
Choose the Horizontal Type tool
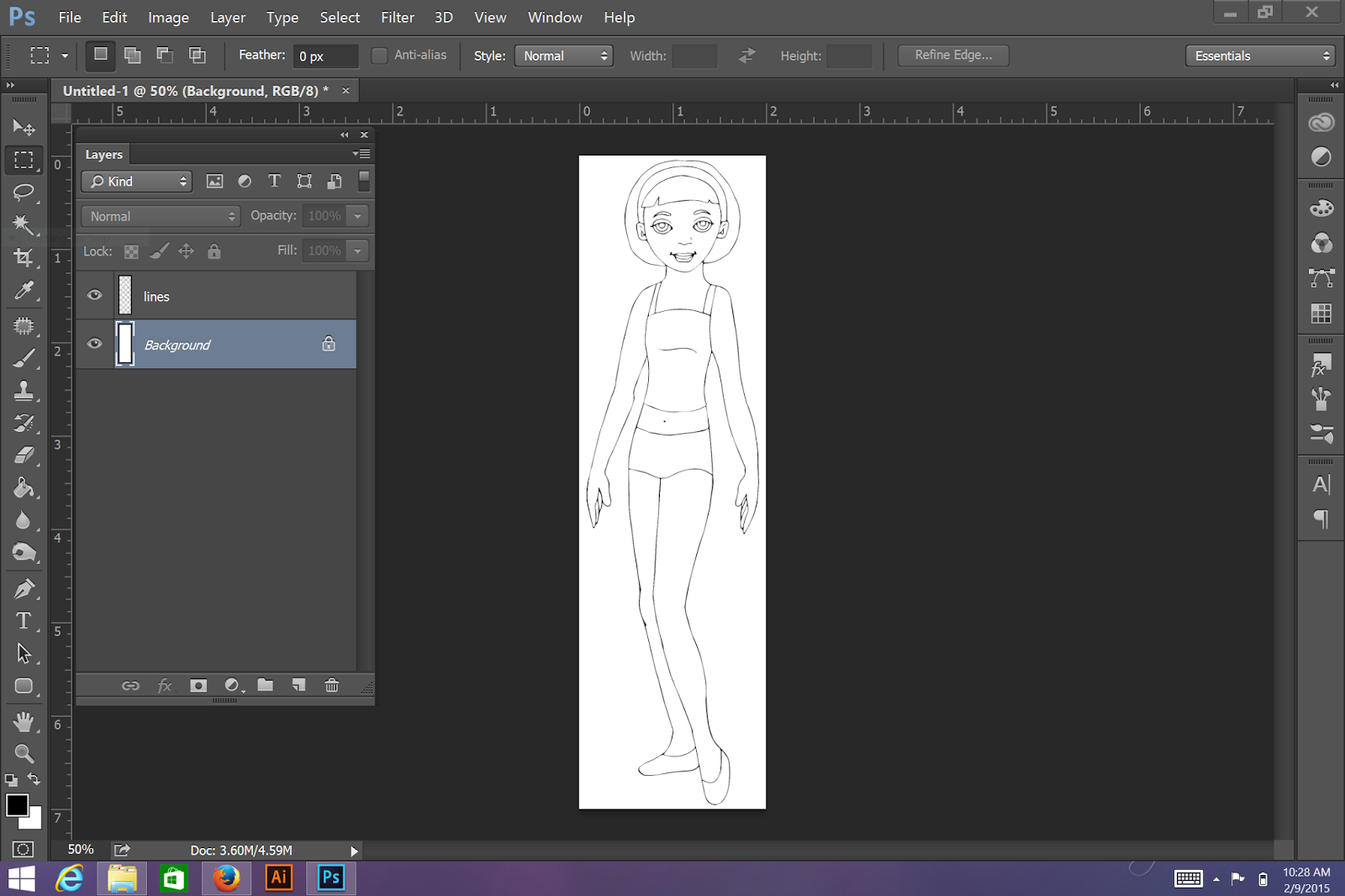(24, 620)
